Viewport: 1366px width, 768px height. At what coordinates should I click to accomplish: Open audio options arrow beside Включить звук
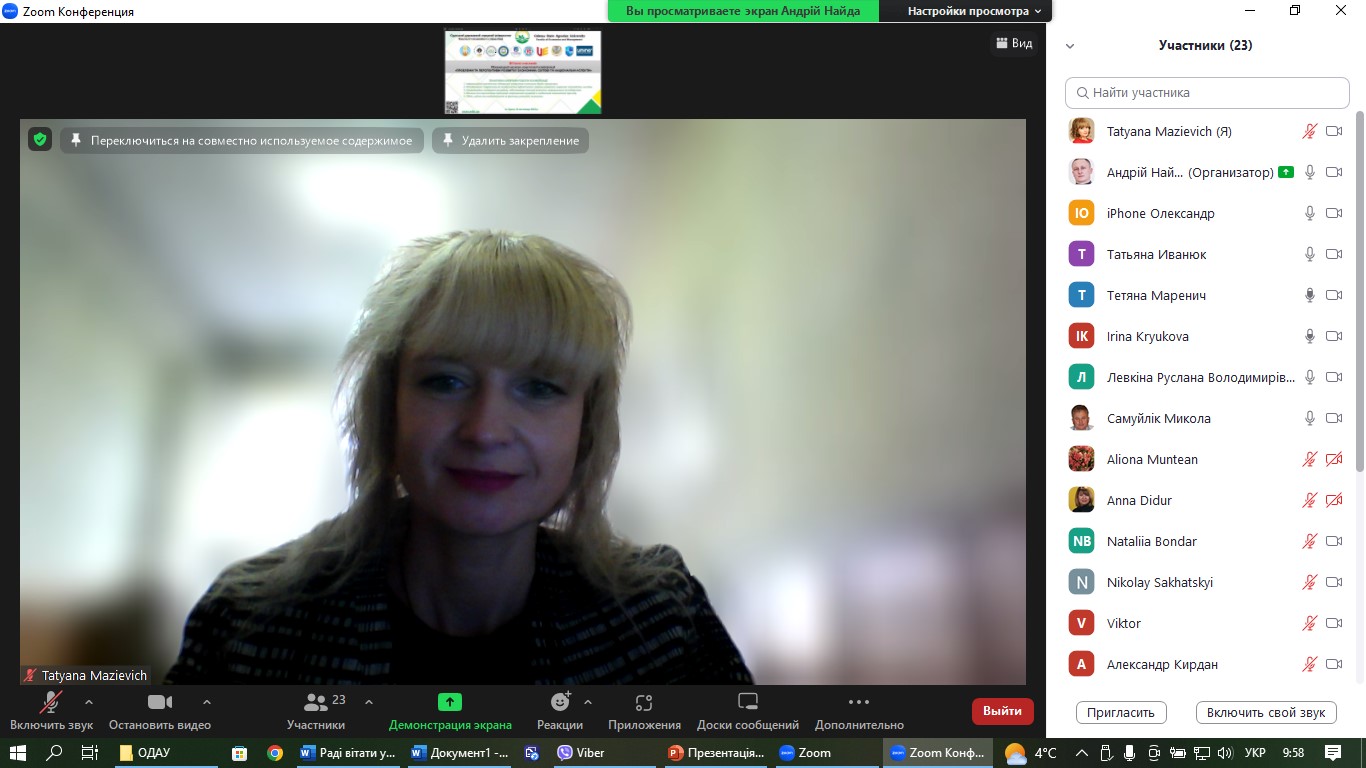click(x=89, y=702)
